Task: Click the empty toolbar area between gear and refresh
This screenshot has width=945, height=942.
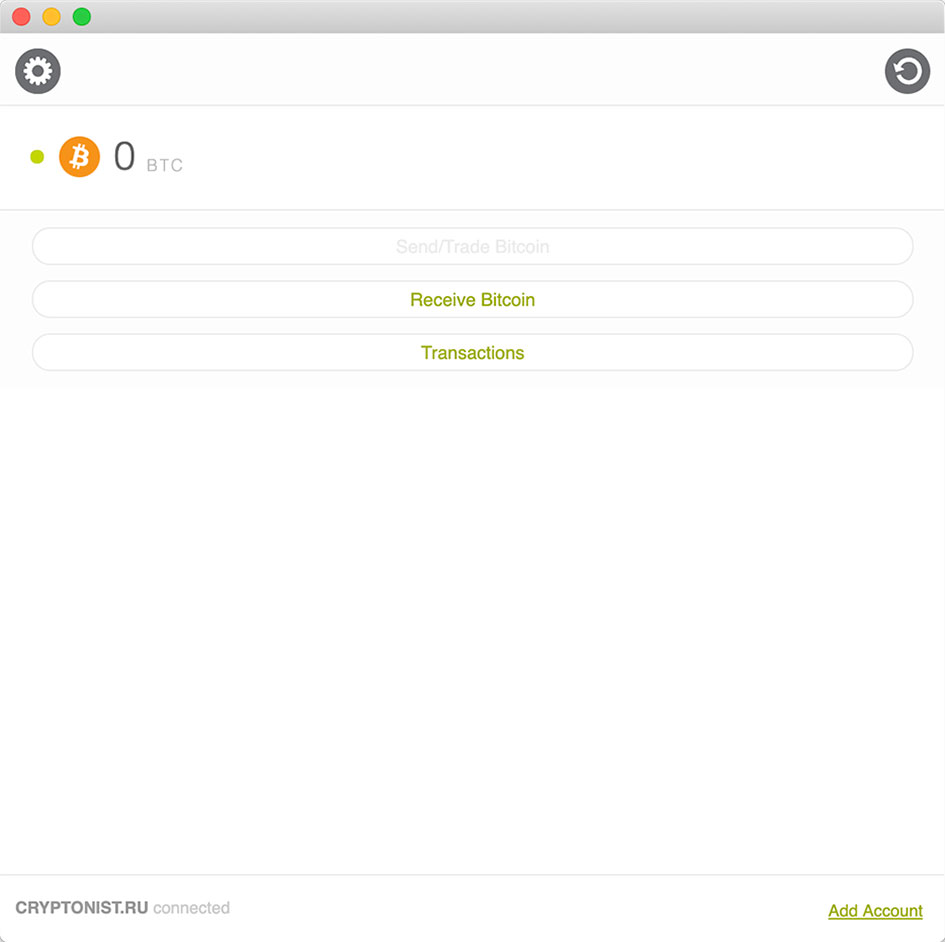Action: pos(472,71)
